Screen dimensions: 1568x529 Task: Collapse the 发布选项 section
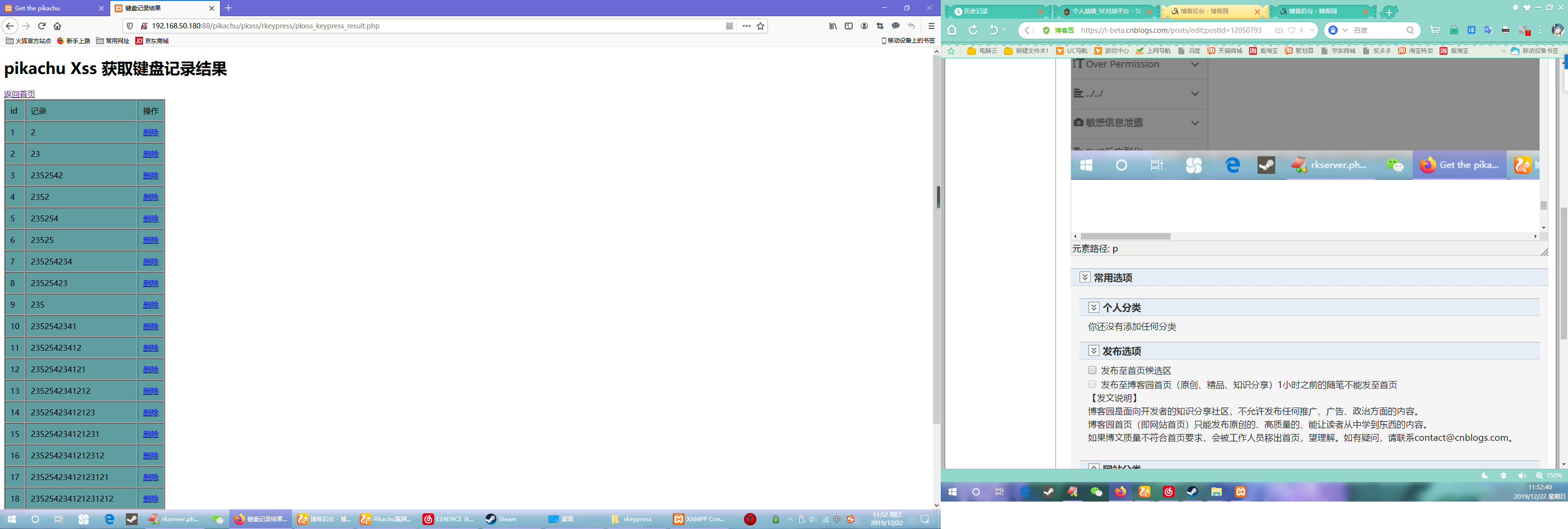click(x=1093, y=351)
